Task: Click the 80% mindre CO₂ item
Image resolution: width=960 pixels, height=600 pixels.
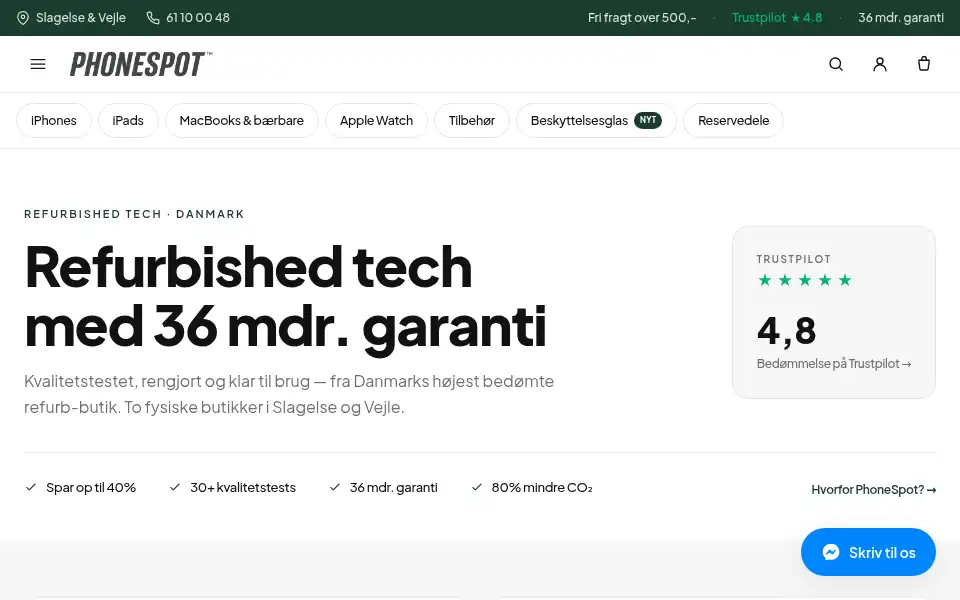Action: pos(532,488)
